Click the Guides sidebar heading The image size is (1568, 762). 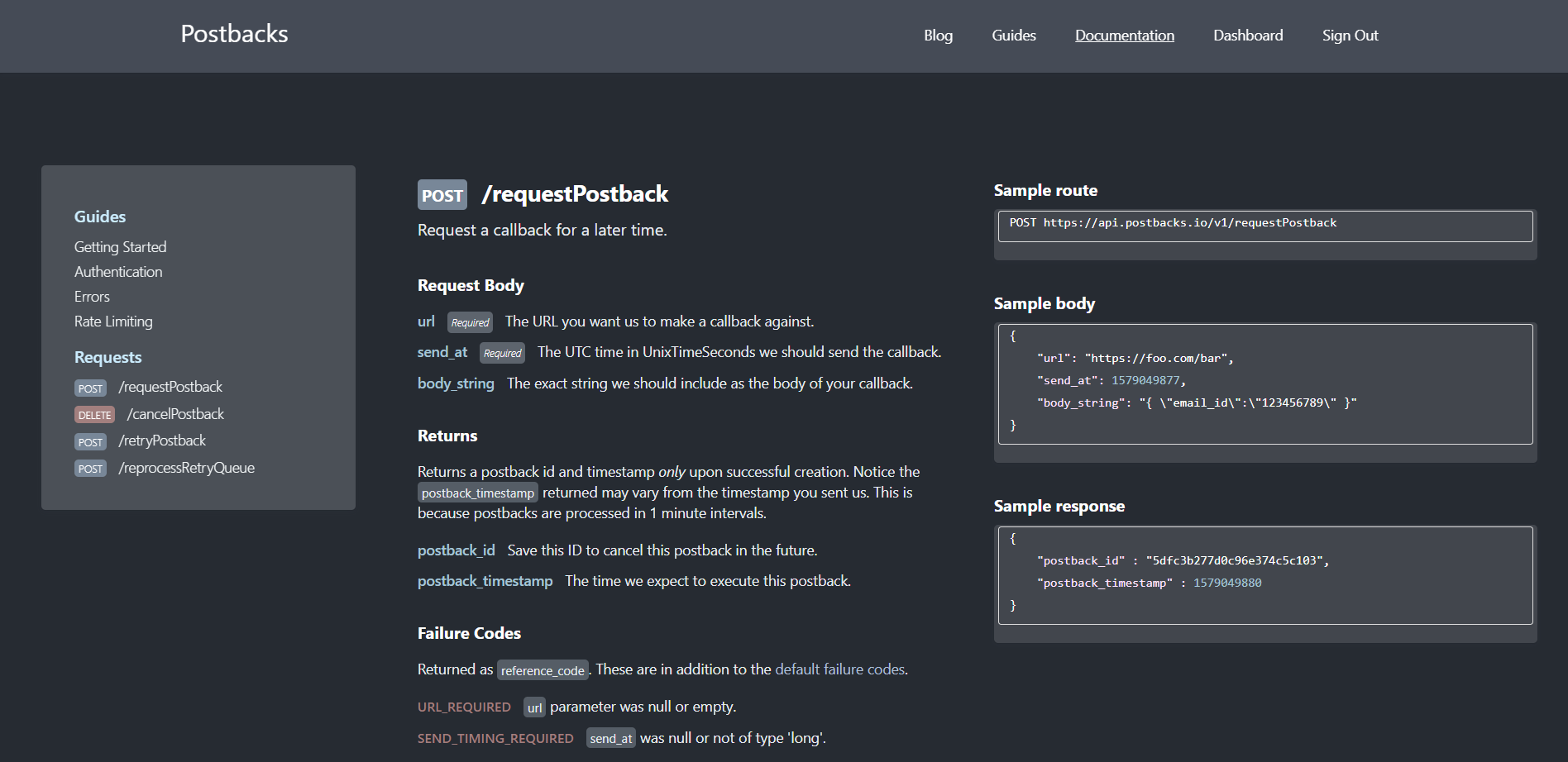pos(100,217)
